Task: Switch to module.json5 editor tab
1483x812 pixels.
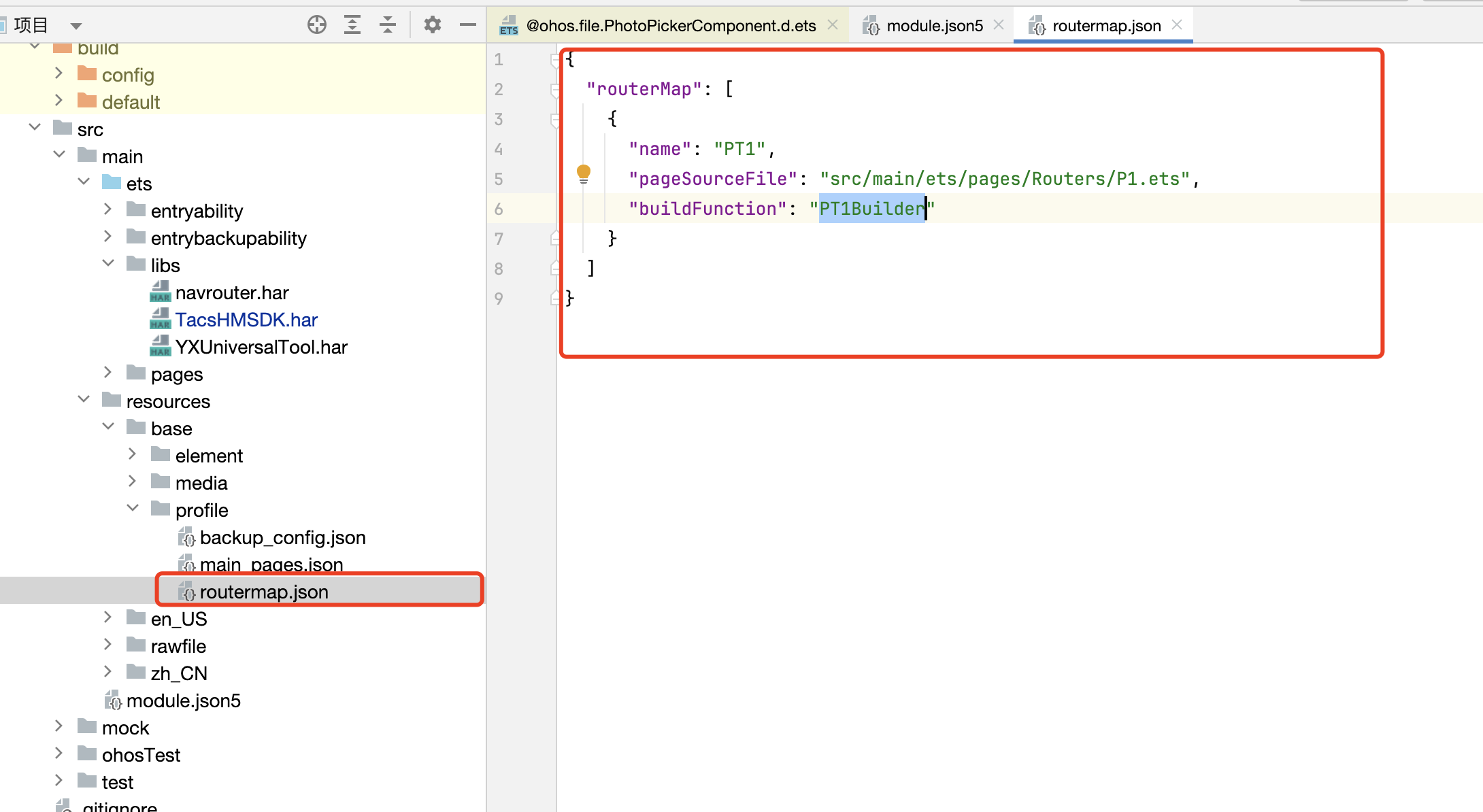Action: (935, 26)
